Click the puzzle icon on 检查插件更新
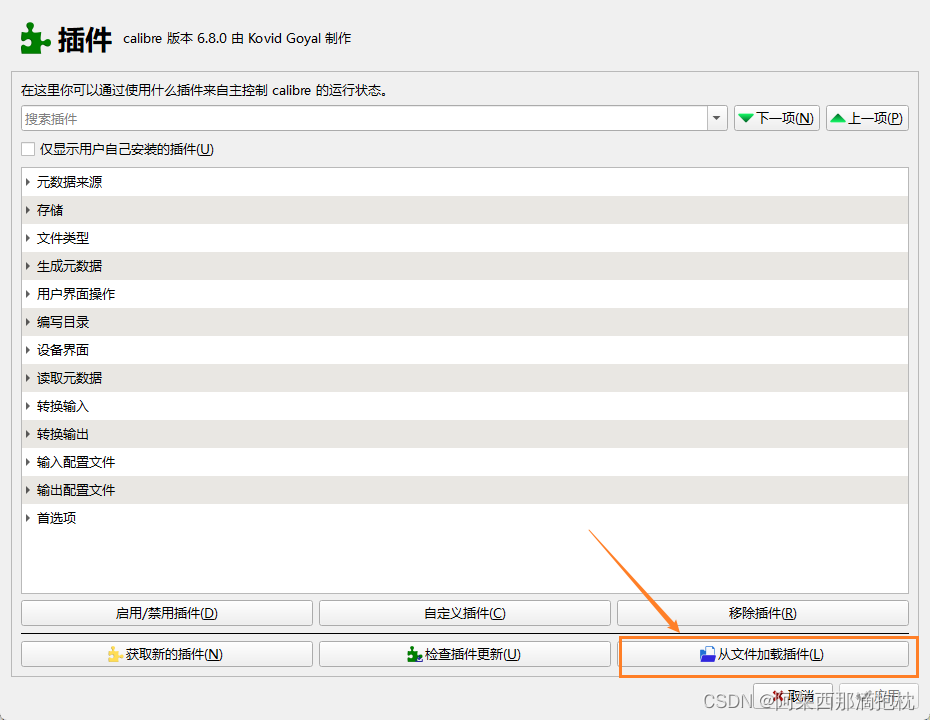930x720 pixels. click(415, 654)
